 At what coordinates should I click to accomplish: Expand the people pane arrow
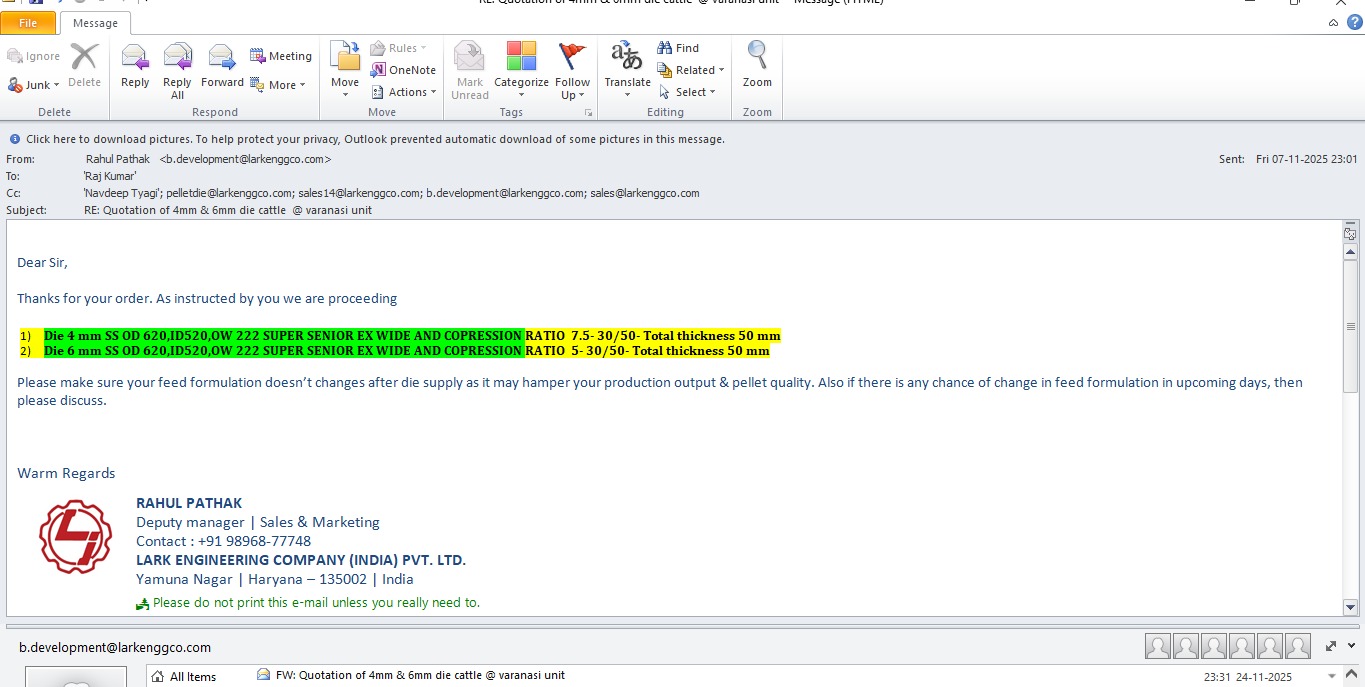click(x=1350, y=647)
